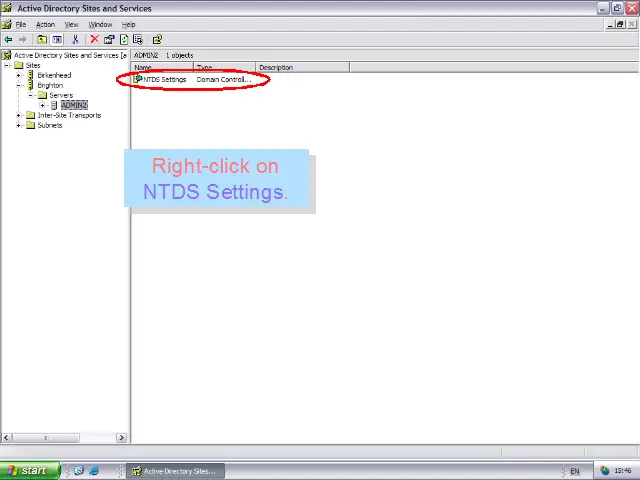Screen dimensions: 640x480
Task: Select the Sites folder in tree
Action: 33,65
